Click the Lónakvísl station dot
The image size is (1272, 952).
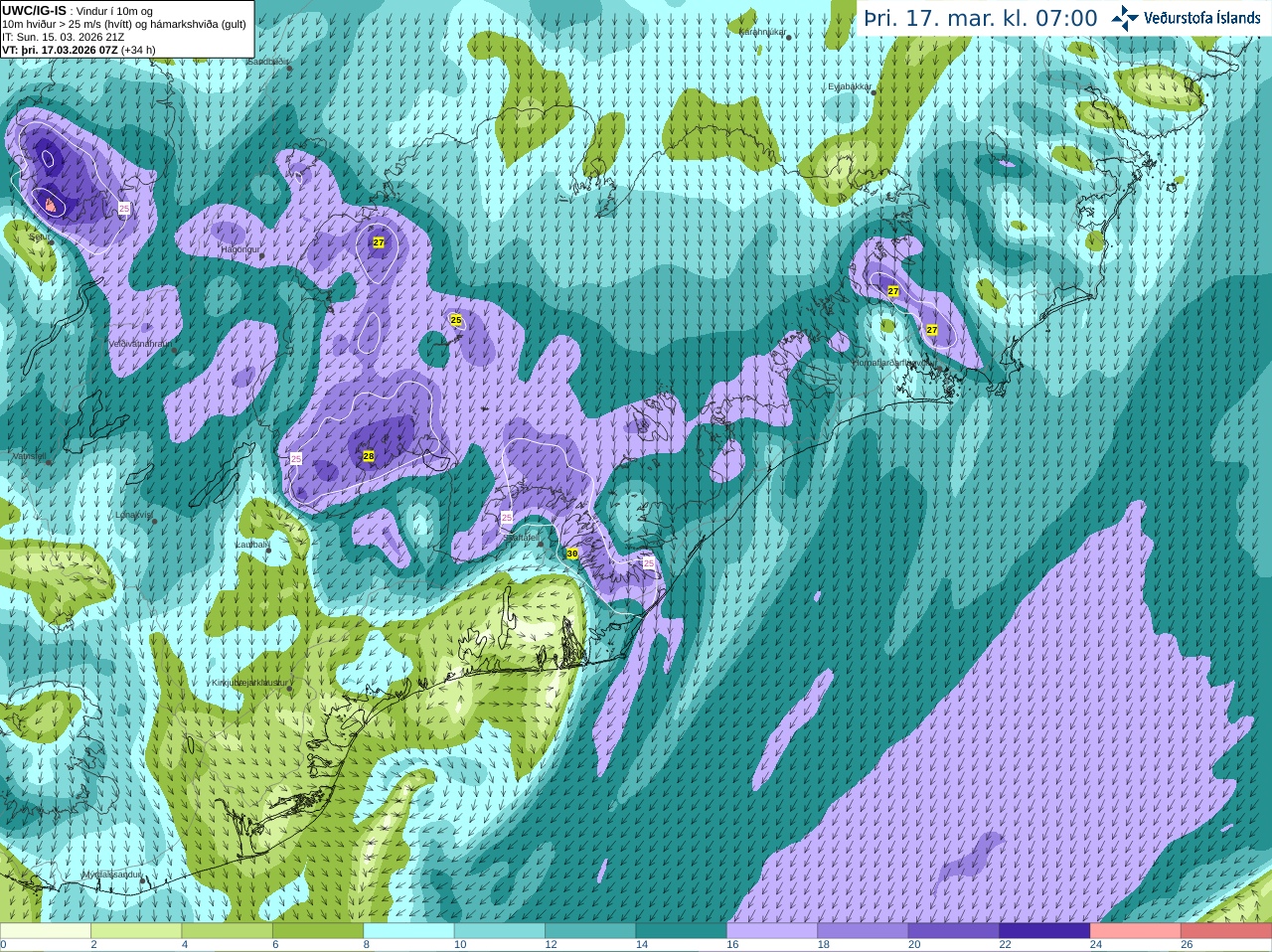[155, 520]
